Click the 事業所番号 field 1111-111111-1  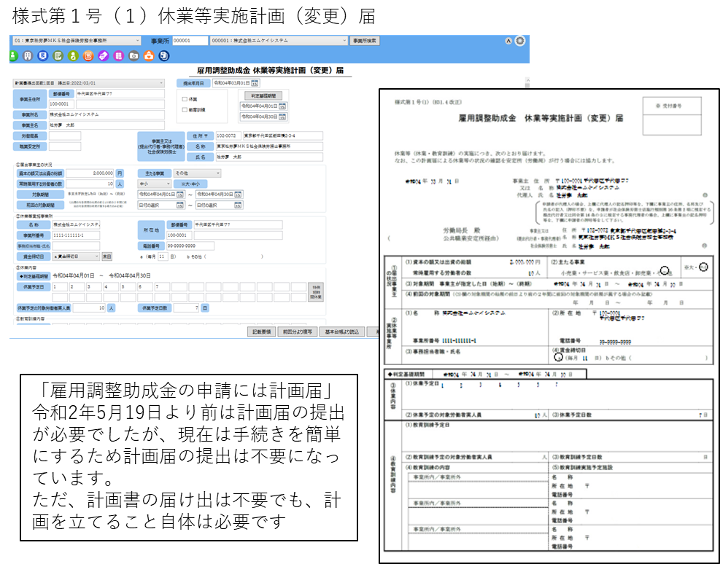pos(76,236)
